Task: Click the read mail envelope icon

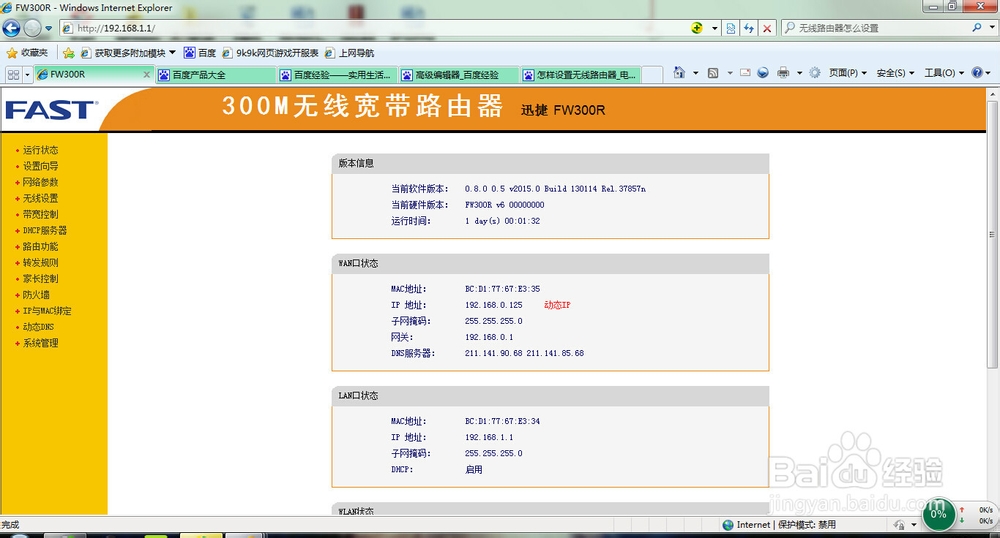Action: pos(745,73)
